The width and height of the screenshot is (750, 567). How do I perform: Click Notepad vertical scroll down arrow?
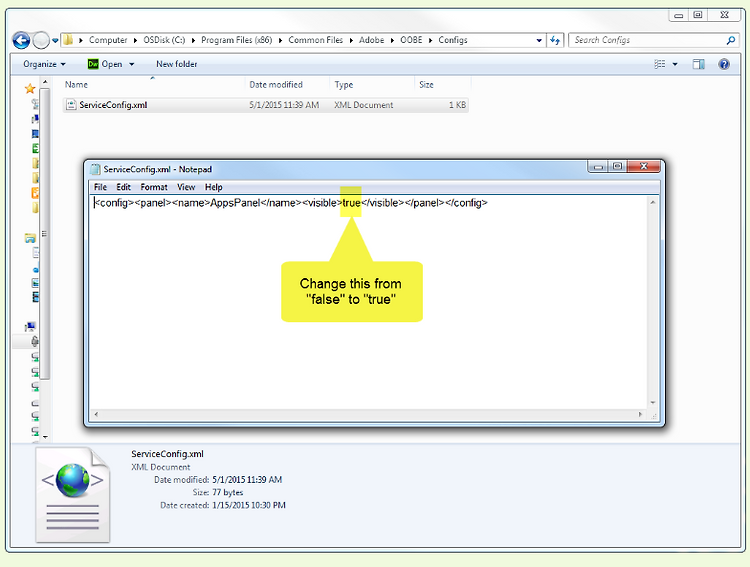[x=652, y=402]
